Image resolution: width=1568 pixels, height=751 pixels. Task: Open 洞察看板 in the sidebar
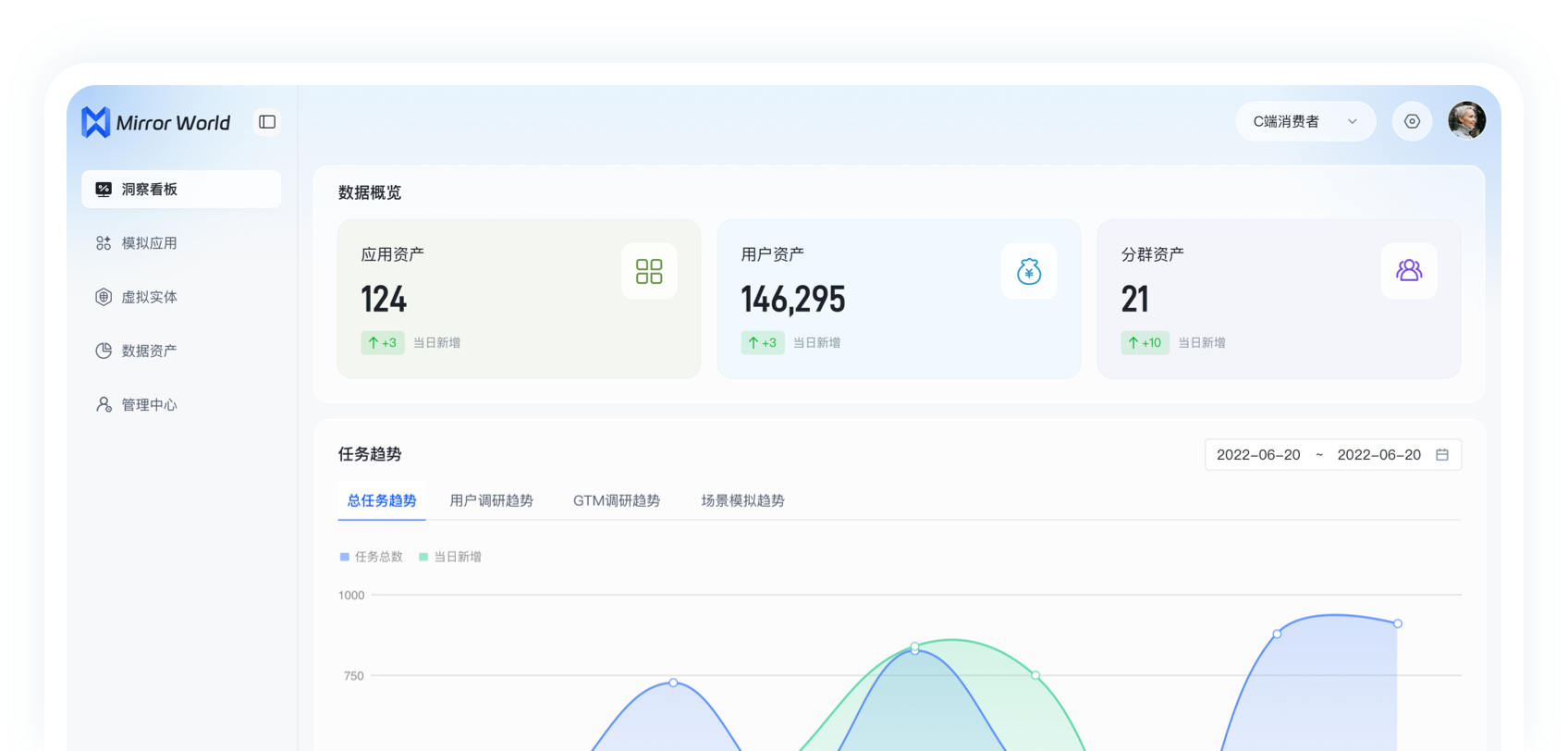point(181,189)
